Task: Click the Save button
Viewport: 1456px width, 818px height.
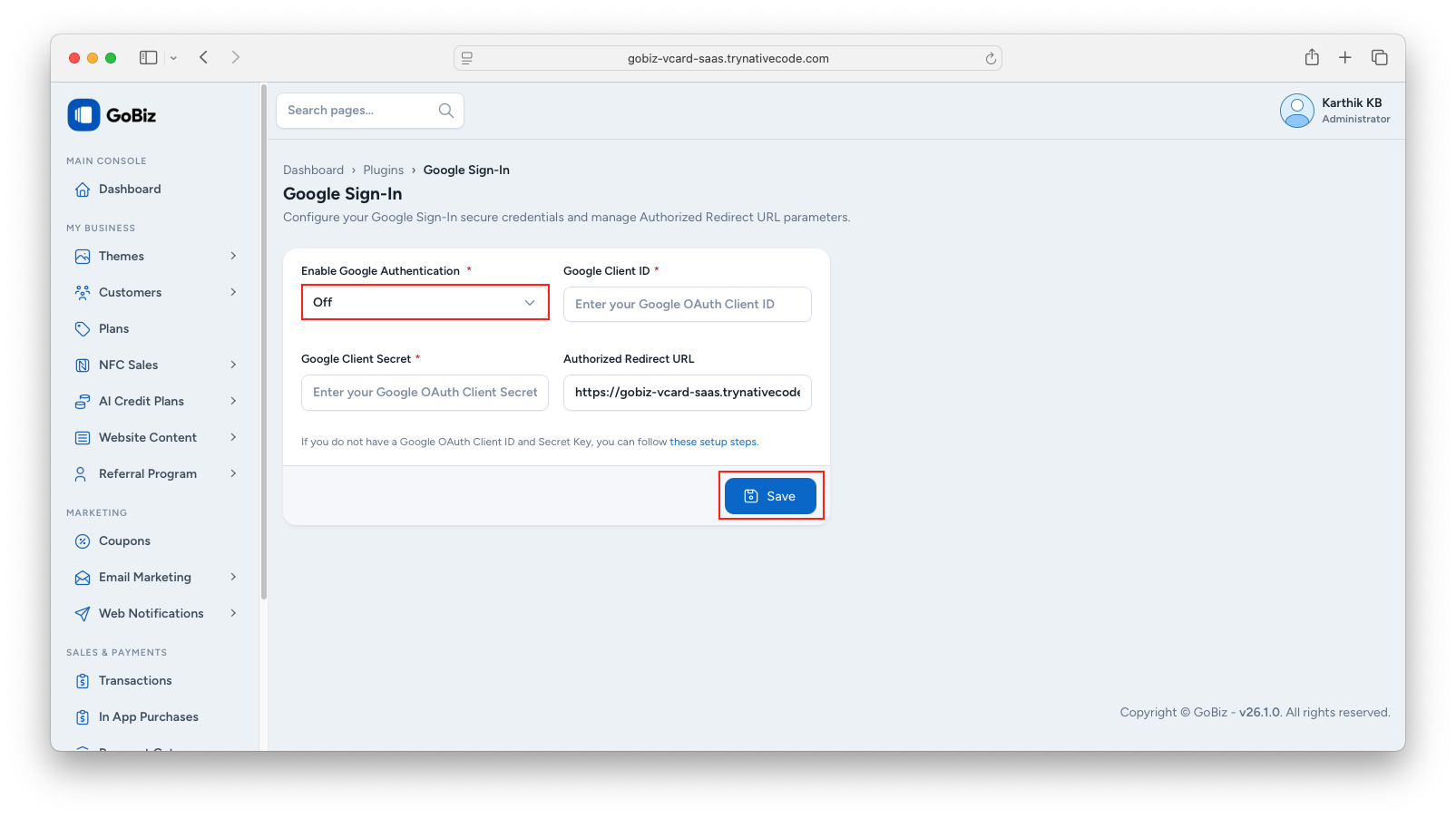Action: [770, 496]
